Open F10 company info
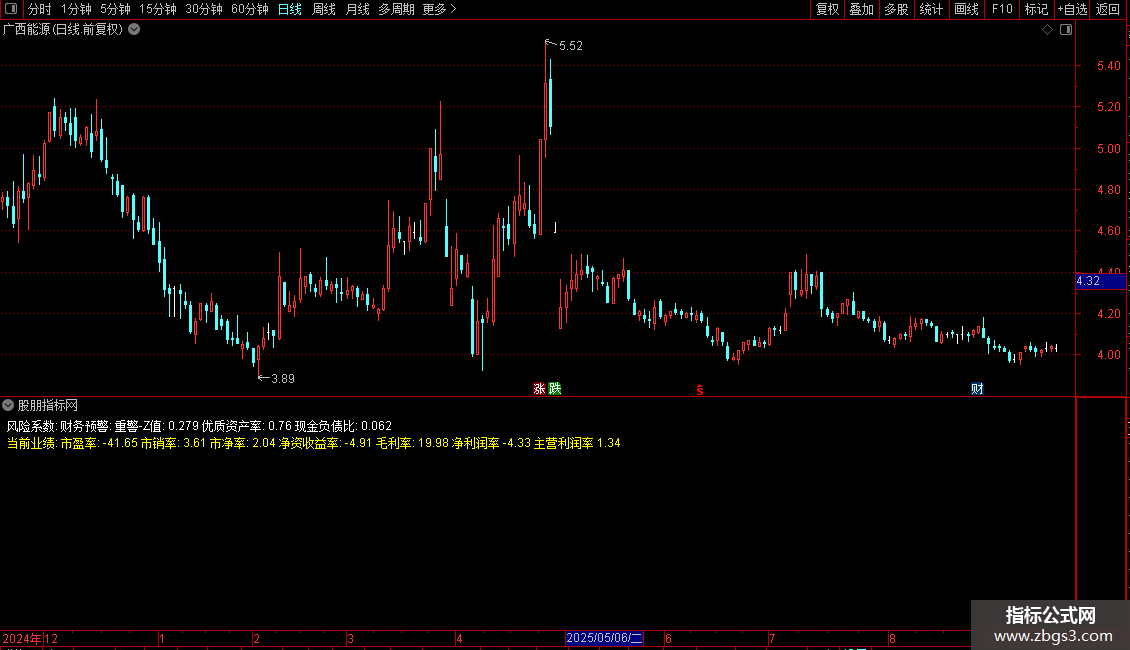1130x650 pixels. pyautogui.click(x=1002, y=9)
